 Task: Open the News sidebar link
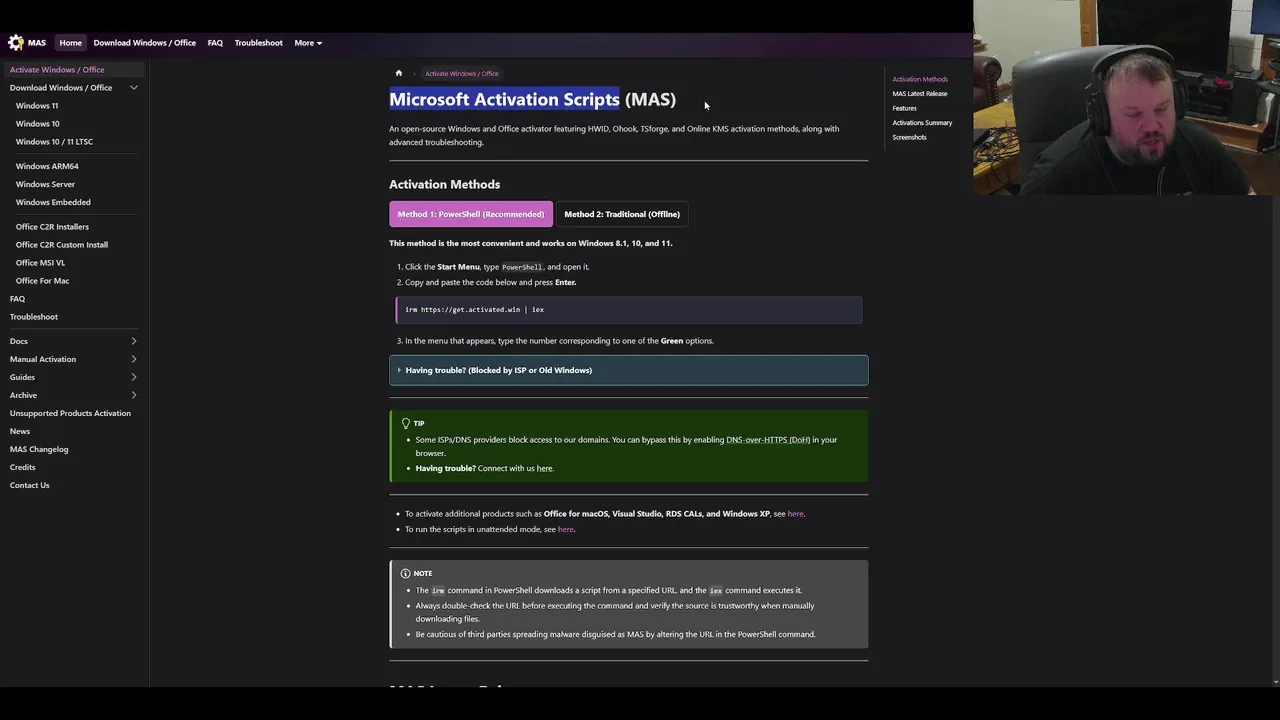click(x=20, y=431)
